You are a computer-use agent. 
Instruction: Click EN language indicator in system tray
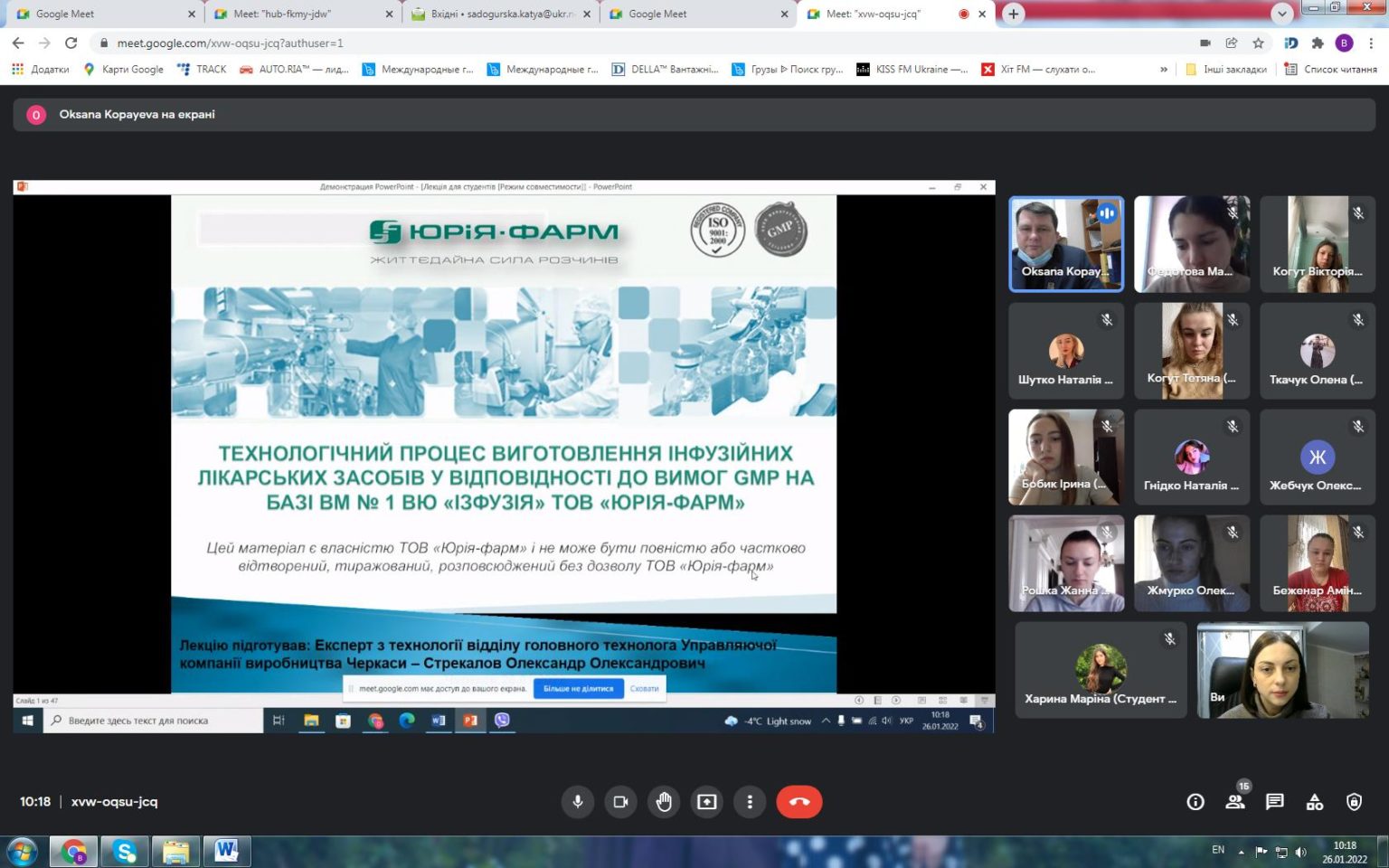1218,850
